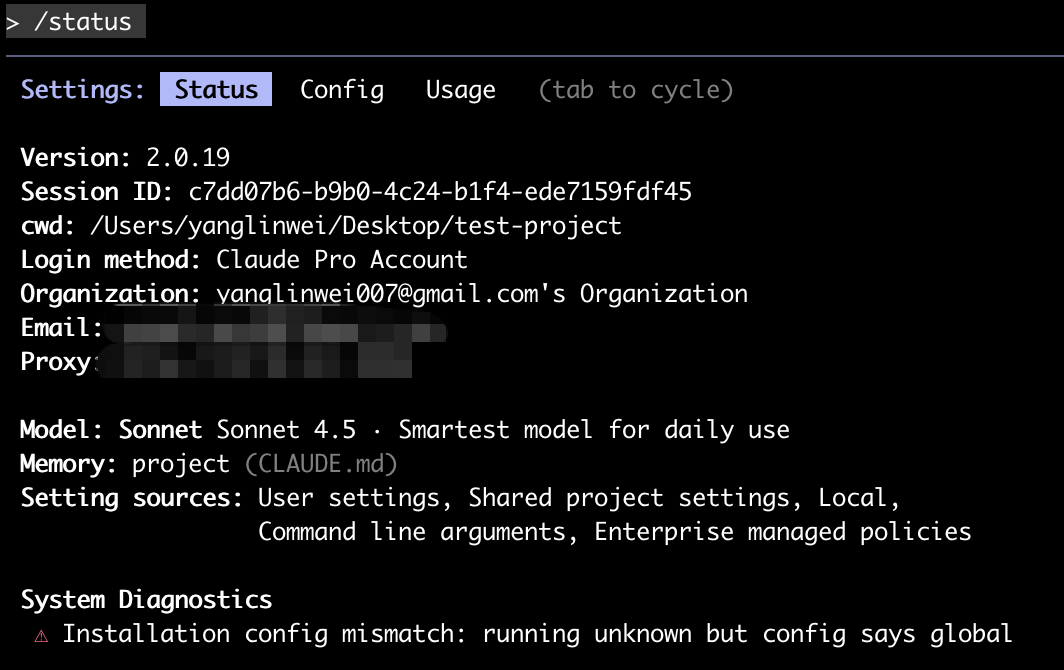
Task: Click the warning triangle diagnostics icon
Action: [41, 635]
